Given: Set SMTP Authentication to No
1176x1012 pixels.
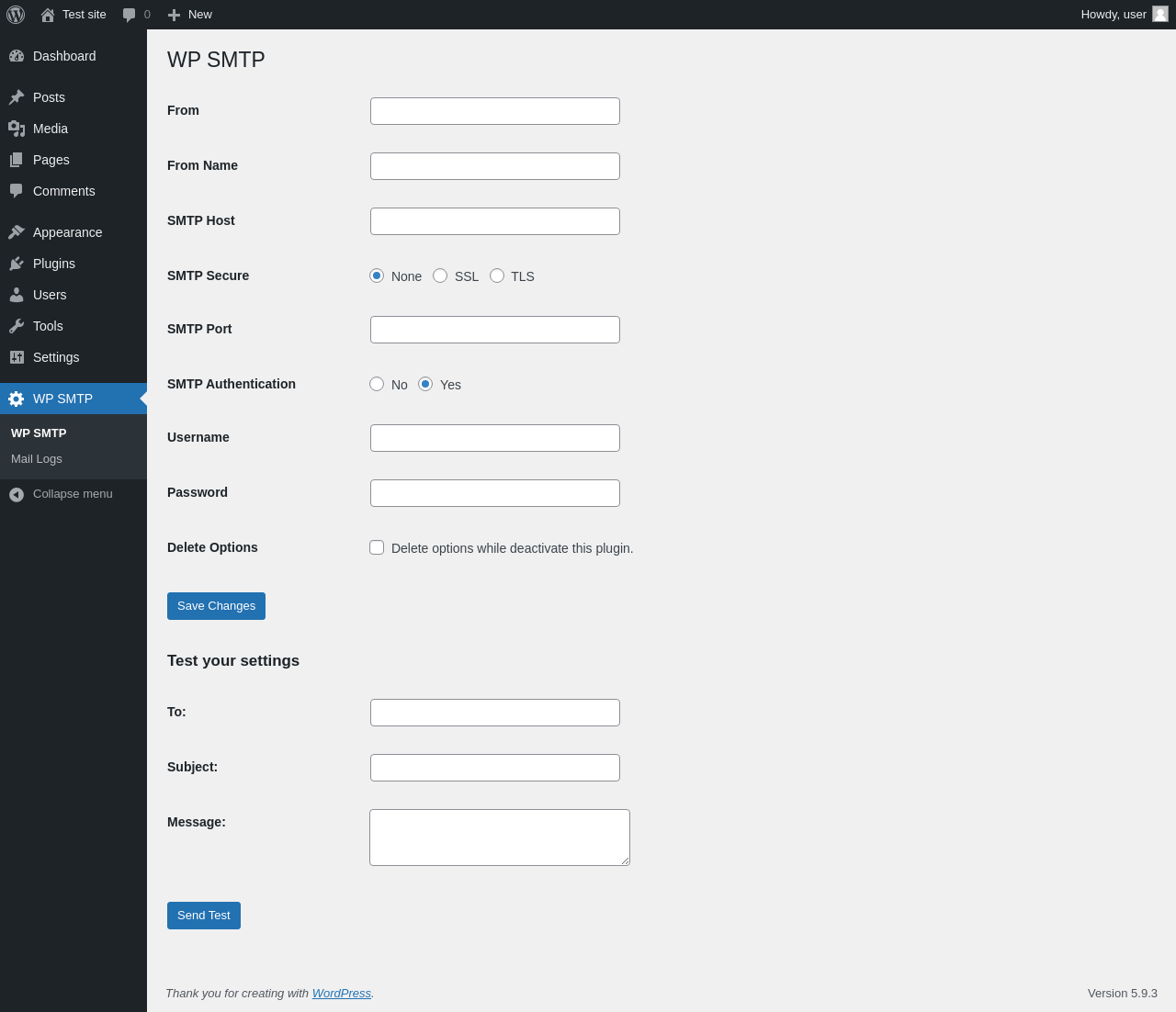Looking at the screenshot, I should pos(377,384).
